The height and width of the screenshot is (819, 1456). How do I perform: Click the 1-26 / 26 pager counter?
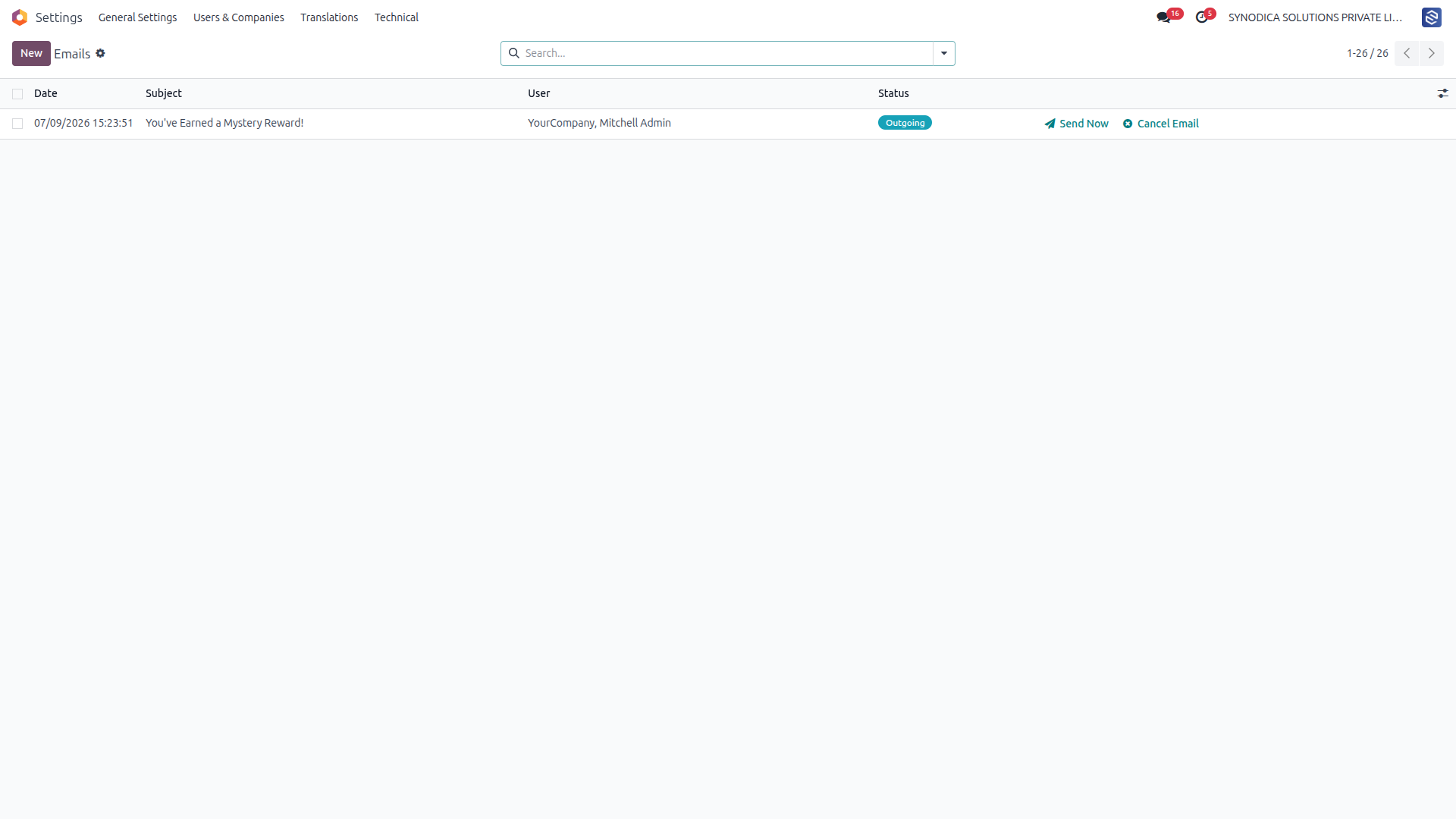1367,53
